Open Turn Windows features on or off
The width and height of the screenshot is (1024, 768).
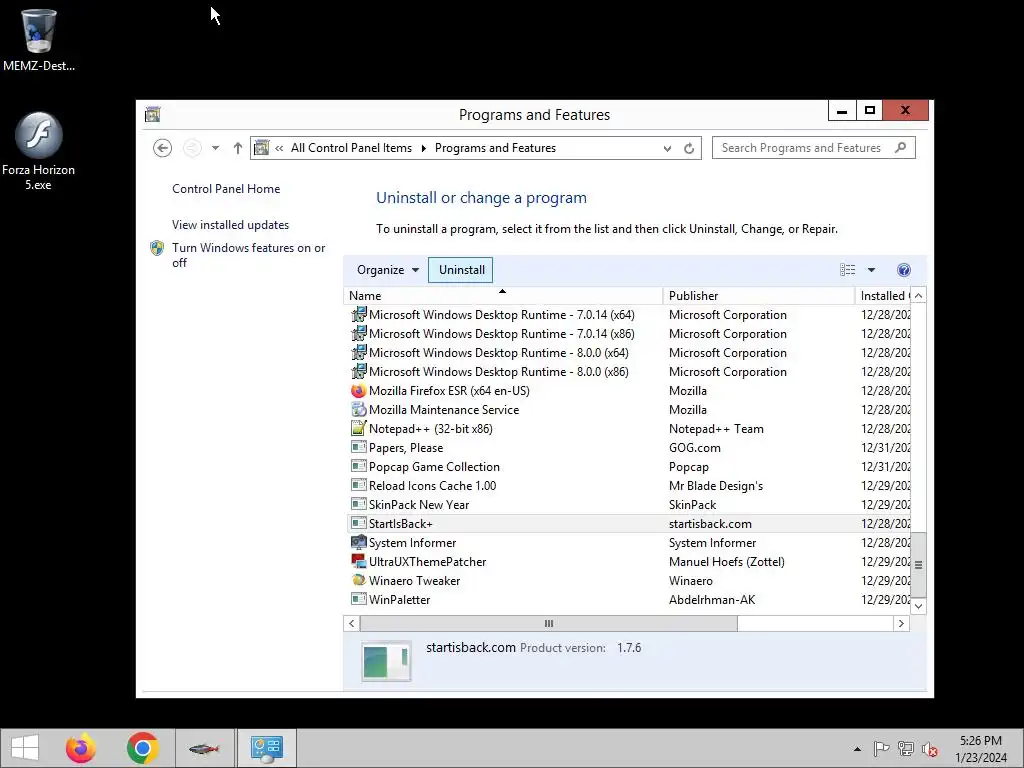point(249,255)
